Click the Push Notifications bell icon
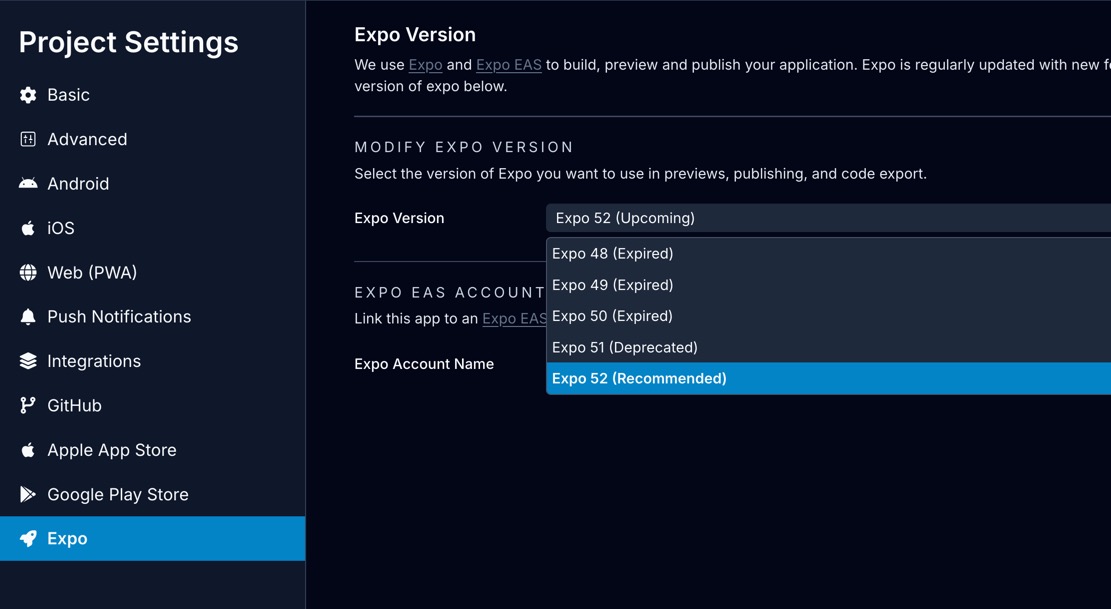The height and width of the screenshot is (609, 1111). (x=28, y=317)
